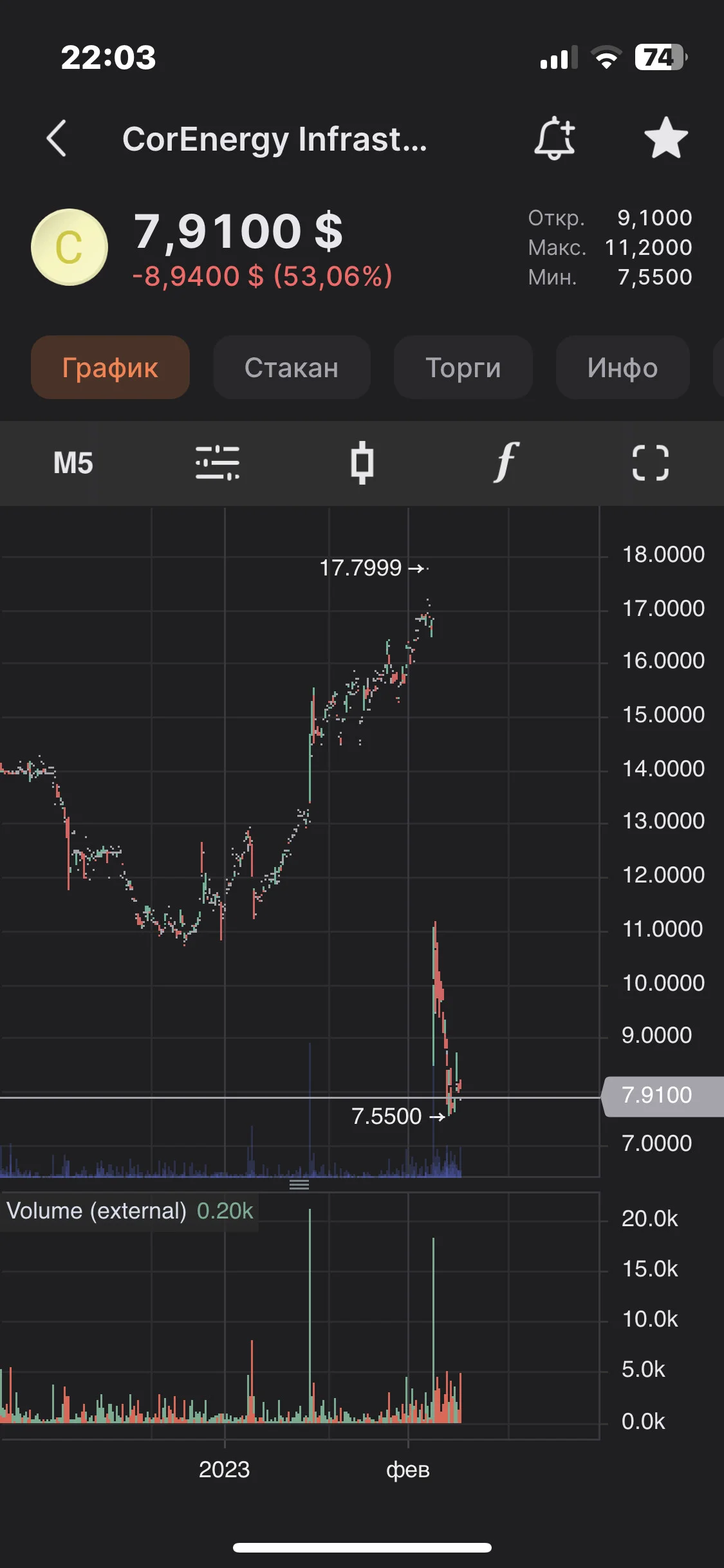Add a price alert with the bell icon
Screen dimensions: 724x1568
[x=555, y=138]
